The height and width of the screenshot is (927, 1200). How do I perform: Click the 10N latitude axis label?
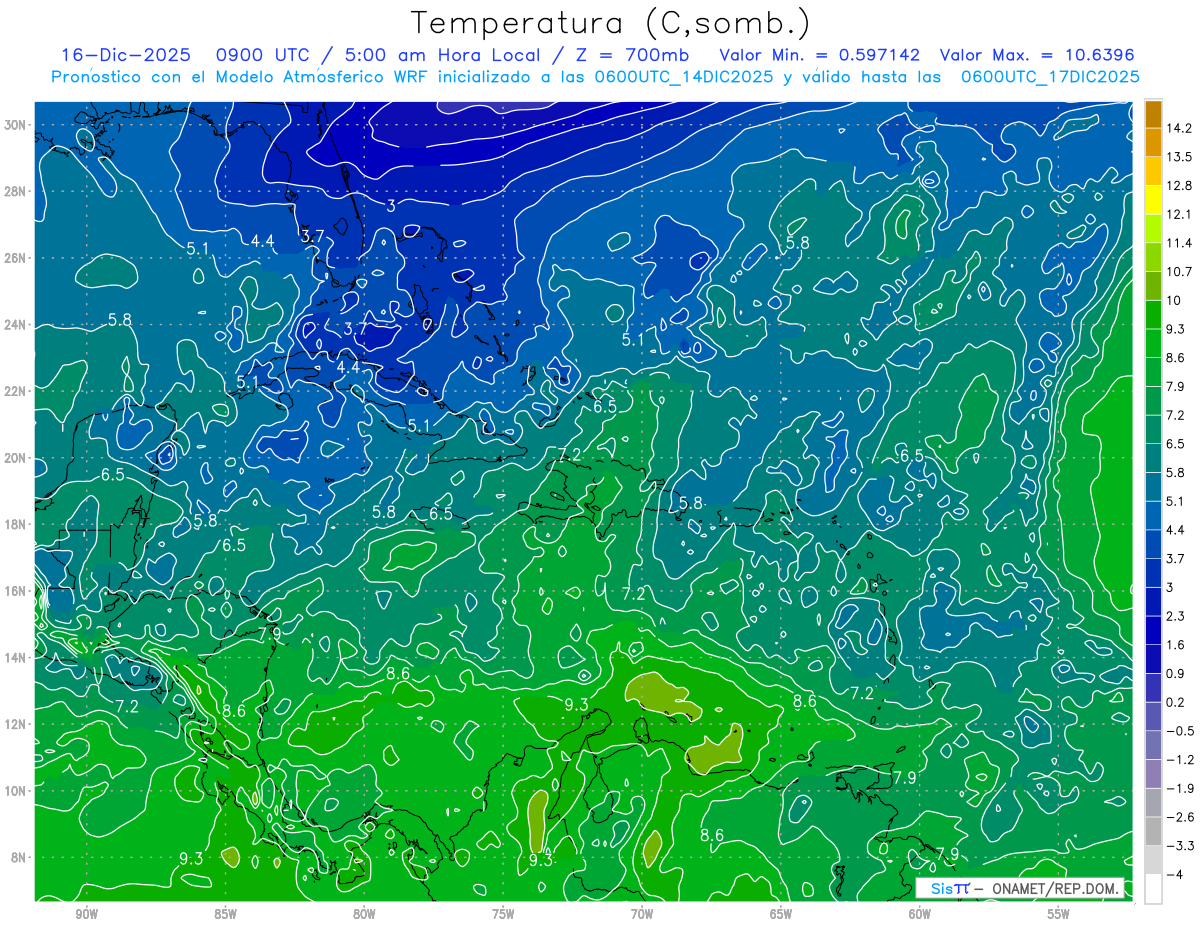(x=15, y=790)
